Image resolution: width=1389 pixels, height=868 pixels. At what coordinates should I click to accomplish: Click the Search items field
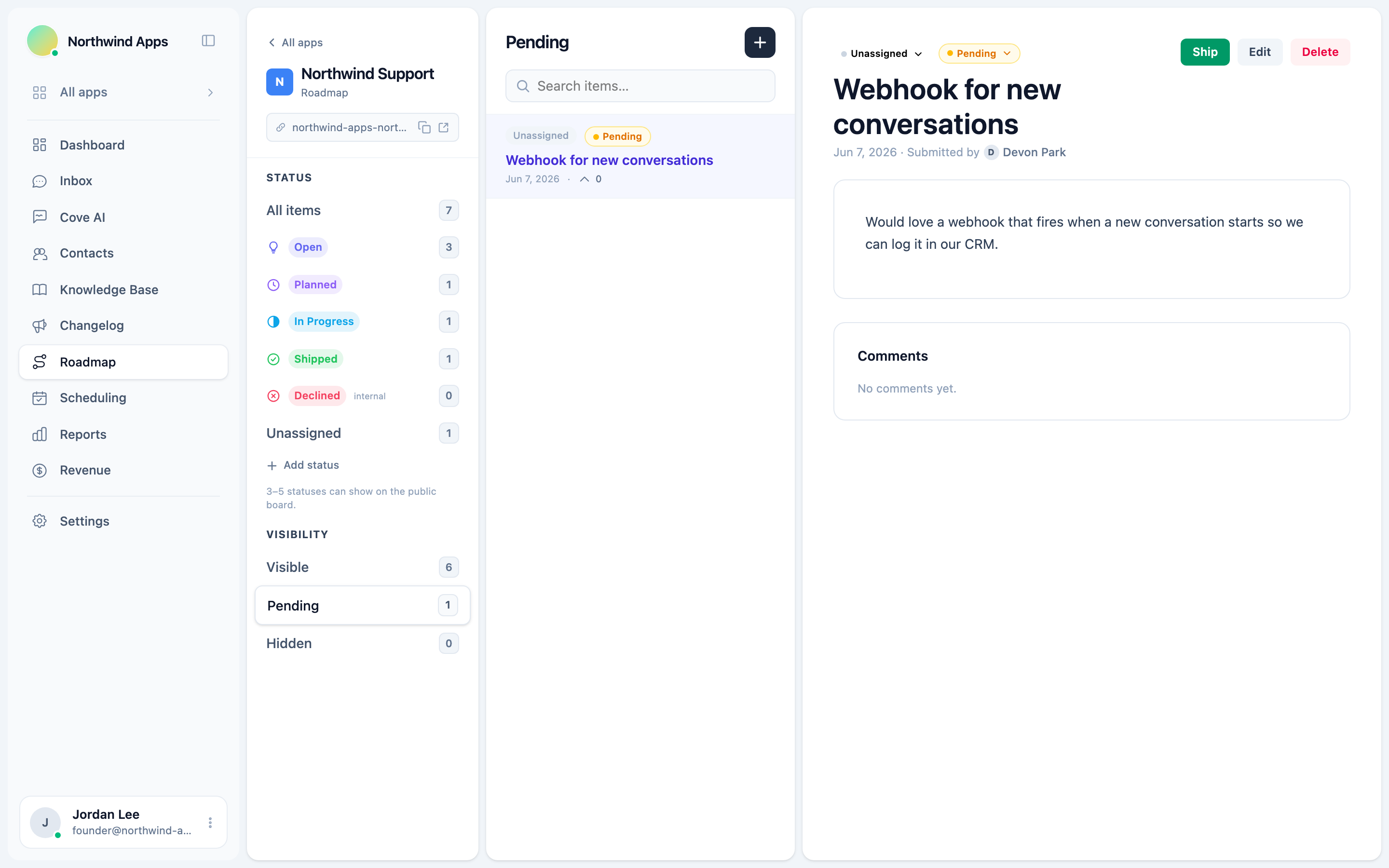click(640, 86)
